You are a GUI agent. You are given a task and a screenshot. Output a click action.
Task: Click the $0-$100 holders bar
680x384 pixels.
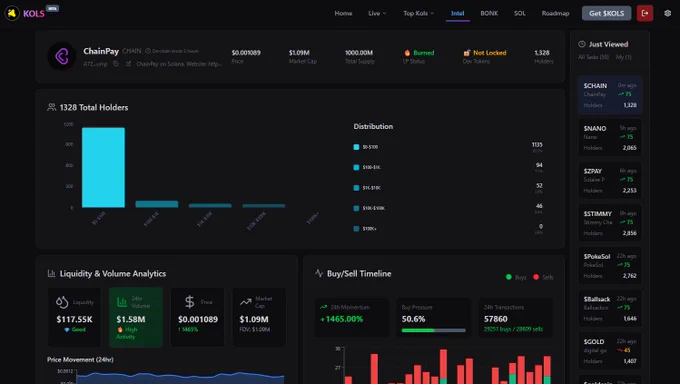pos(103,167)
